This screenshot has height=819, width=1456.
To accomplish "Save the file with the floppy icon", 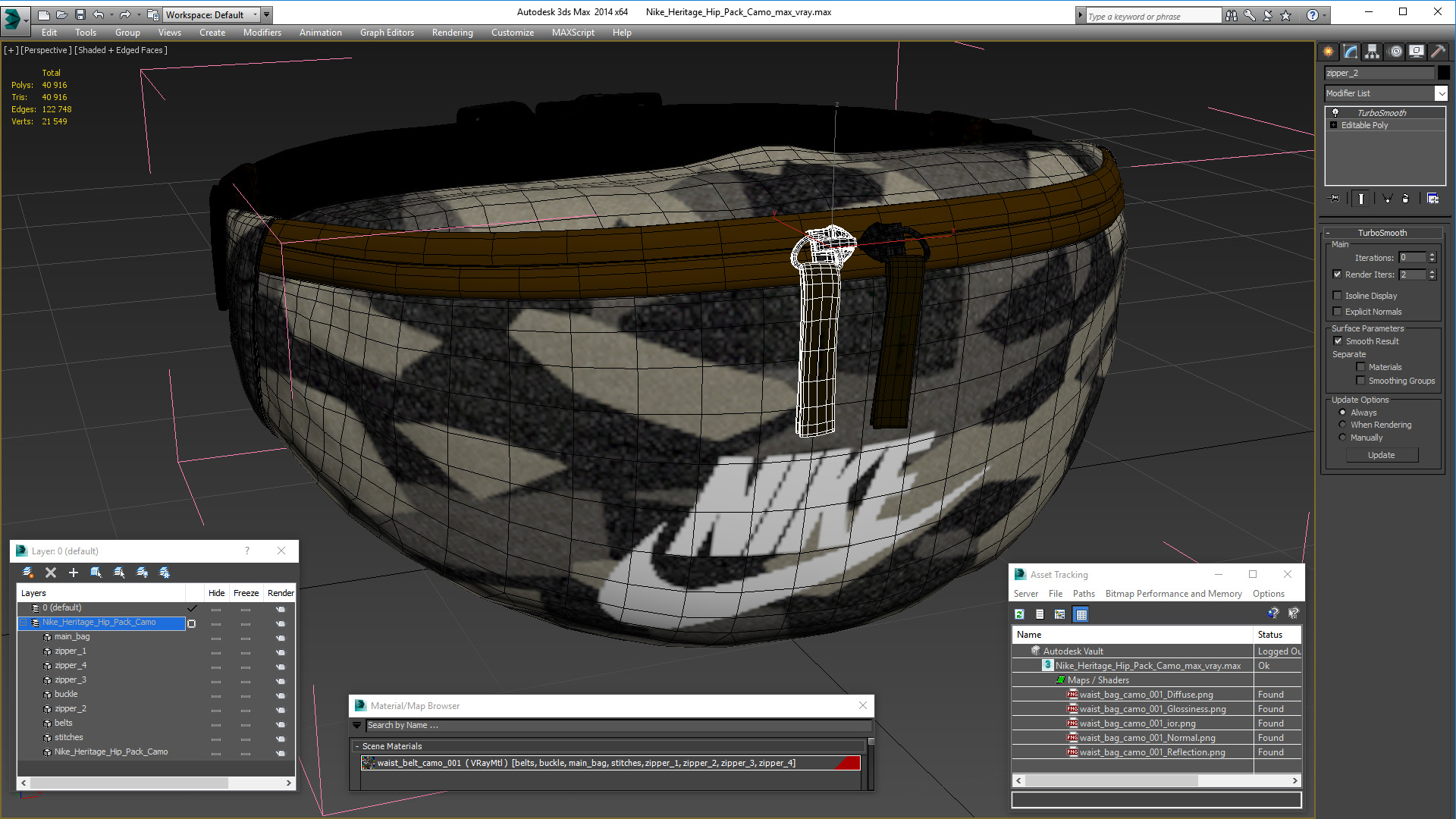I will coord(80,14).
